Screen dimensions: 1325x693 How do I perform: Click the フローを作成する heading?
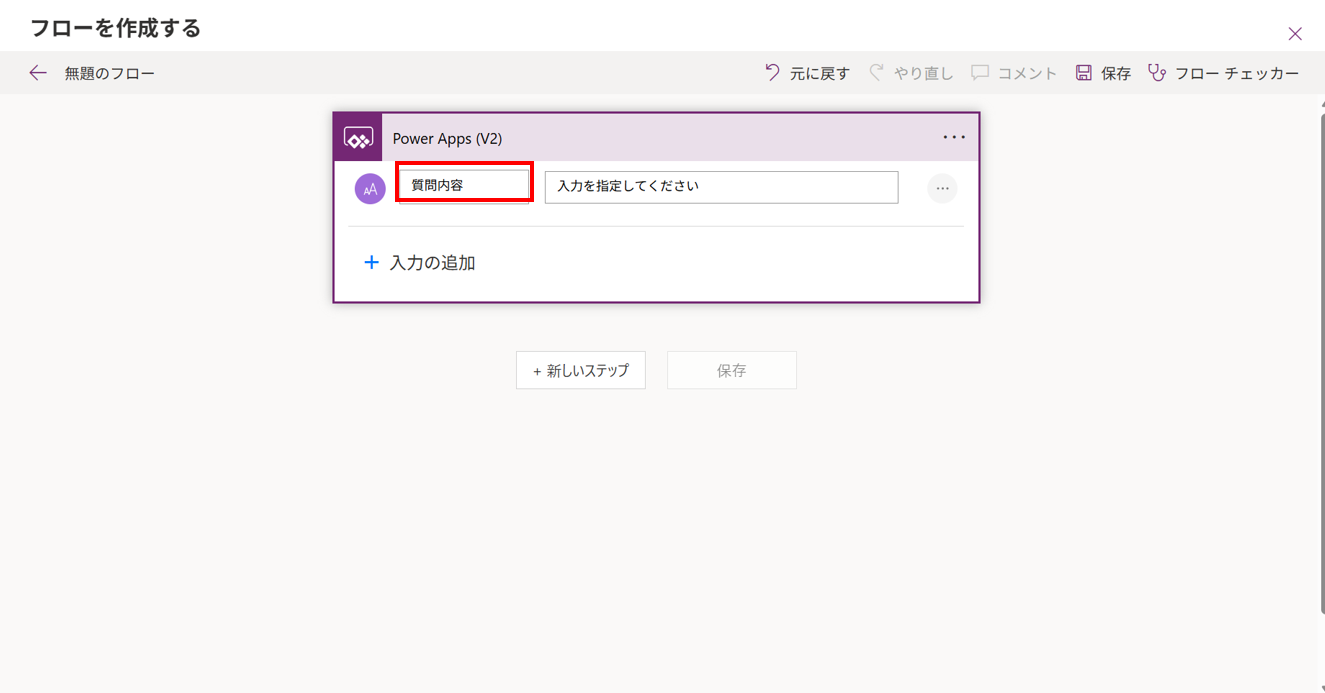point(116,28)
